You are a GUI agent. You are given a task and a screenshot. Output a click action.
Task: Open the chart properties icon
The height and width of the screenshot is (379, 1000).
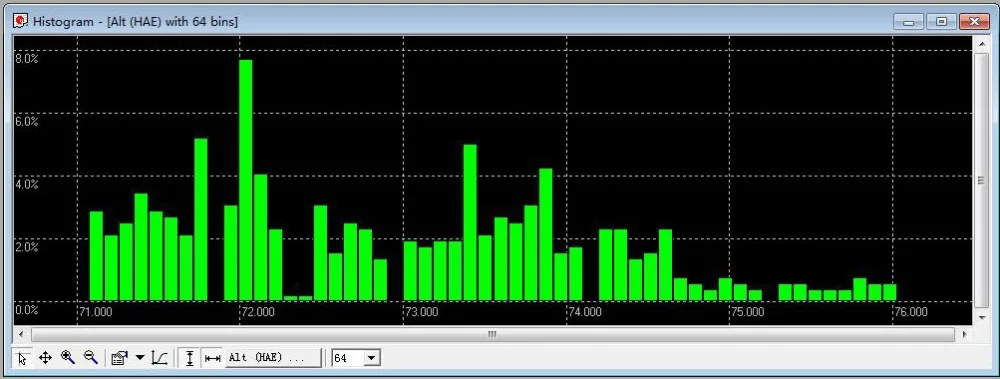coord(119,358)
